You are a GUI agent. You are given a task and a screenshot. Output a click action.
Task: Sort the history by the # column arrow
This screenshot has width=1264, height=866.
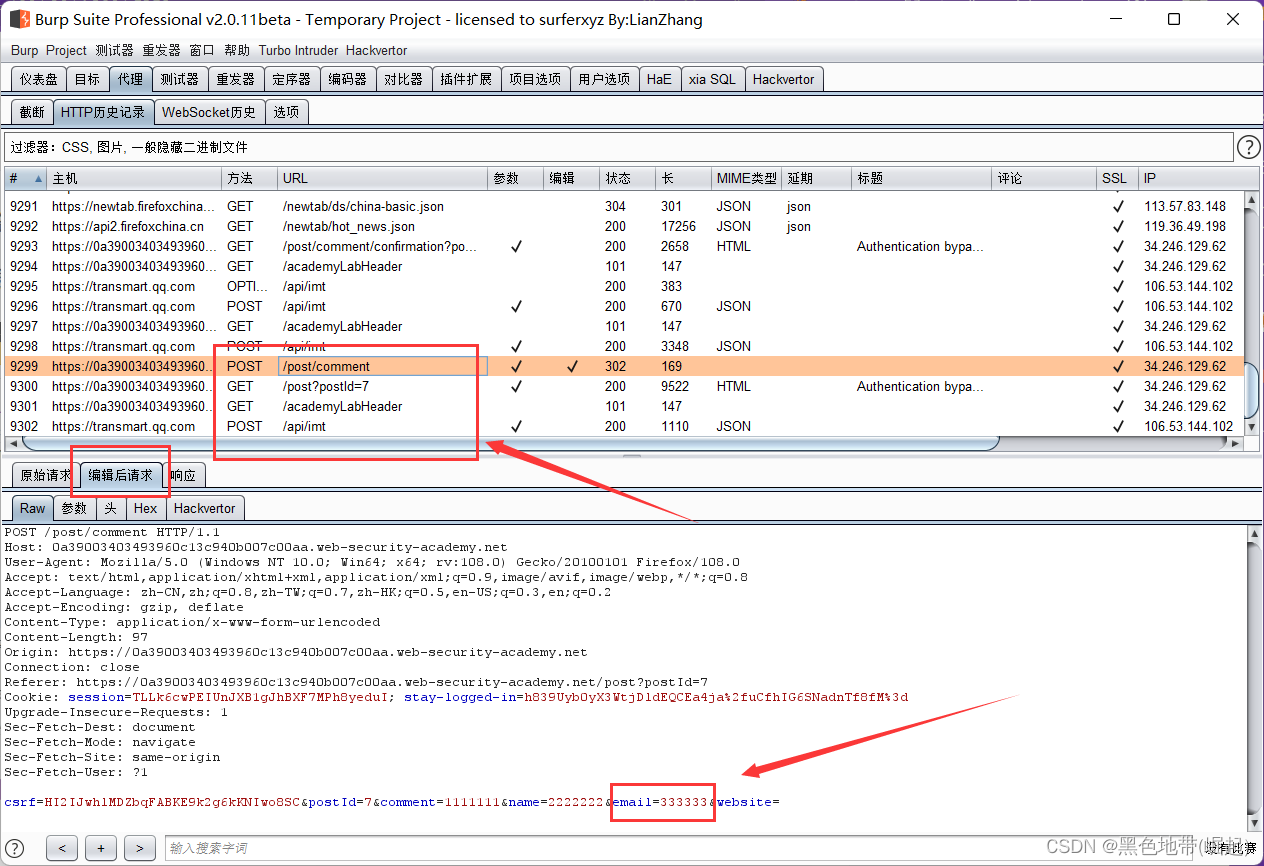pos(39,178)
